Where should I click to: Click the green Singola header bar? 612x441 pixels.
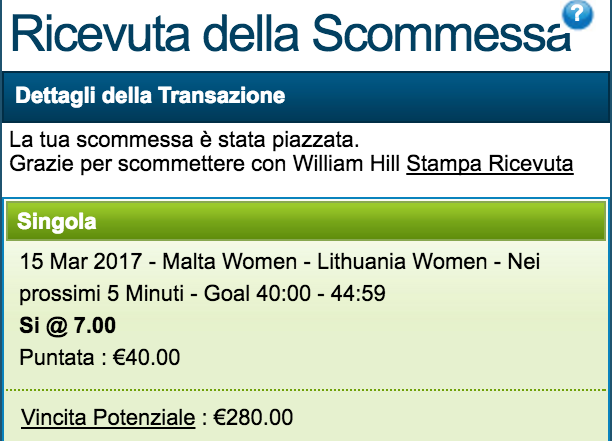[x=306, y=221]
